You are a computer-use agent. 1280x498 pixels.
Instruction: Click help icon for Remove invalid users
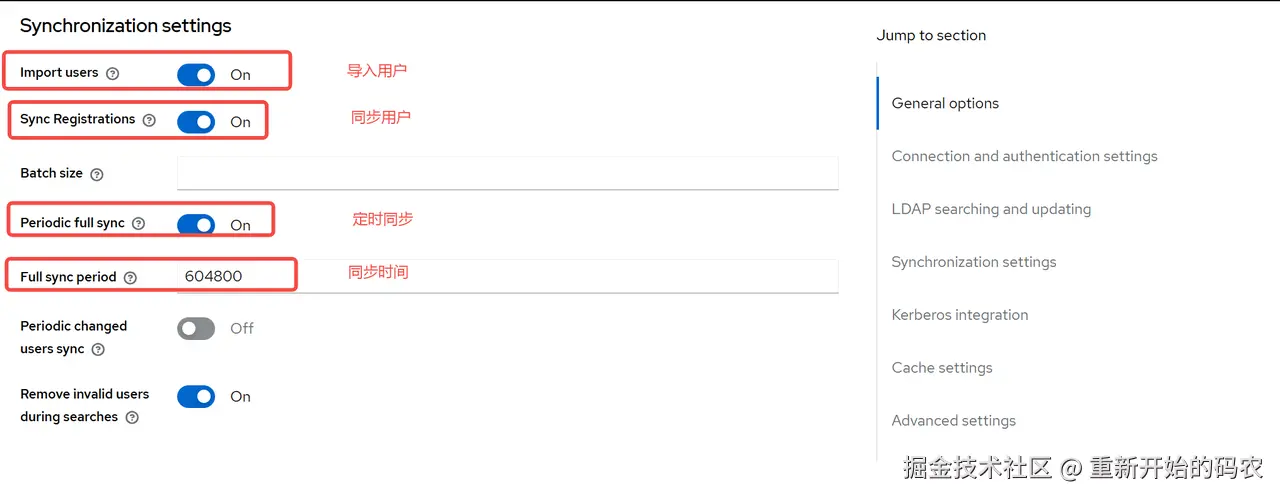click(x=132, y=418)
